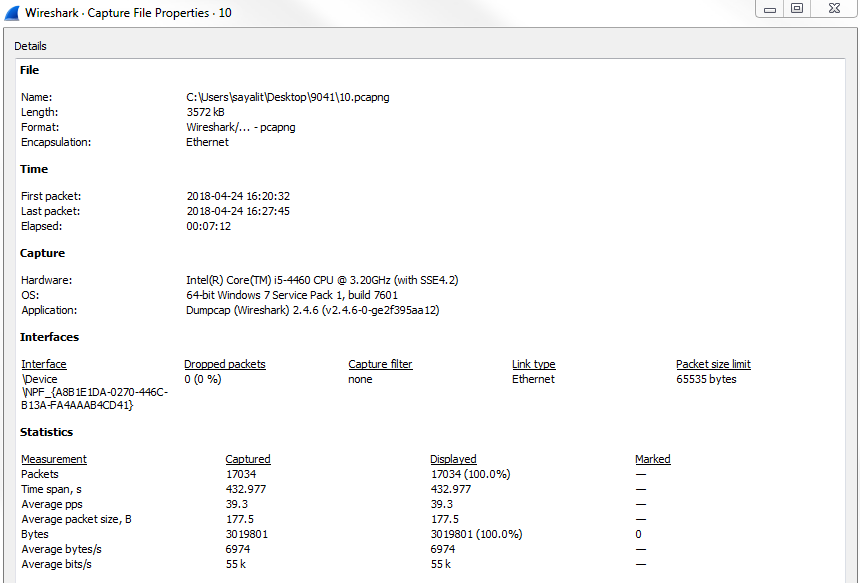This screenshot has height=583, width=860.
Task: Click the Captured column header
Action: pyautogui.click(x=248, y=459)
